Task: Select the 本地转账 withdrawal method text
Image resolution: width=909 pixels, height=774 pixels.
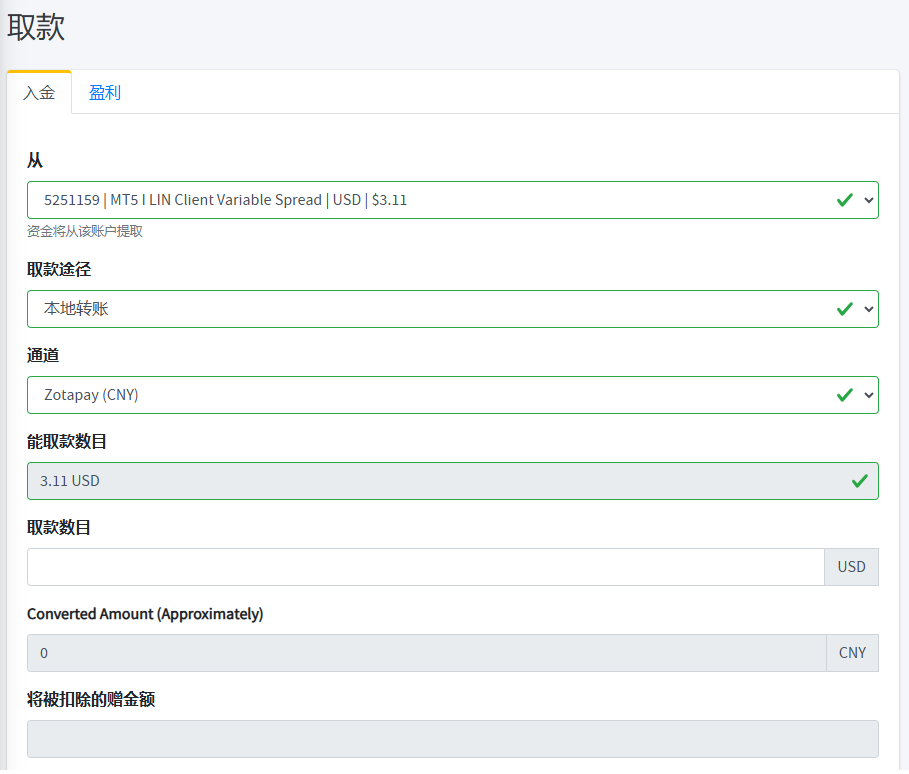Action: [76, 309]
